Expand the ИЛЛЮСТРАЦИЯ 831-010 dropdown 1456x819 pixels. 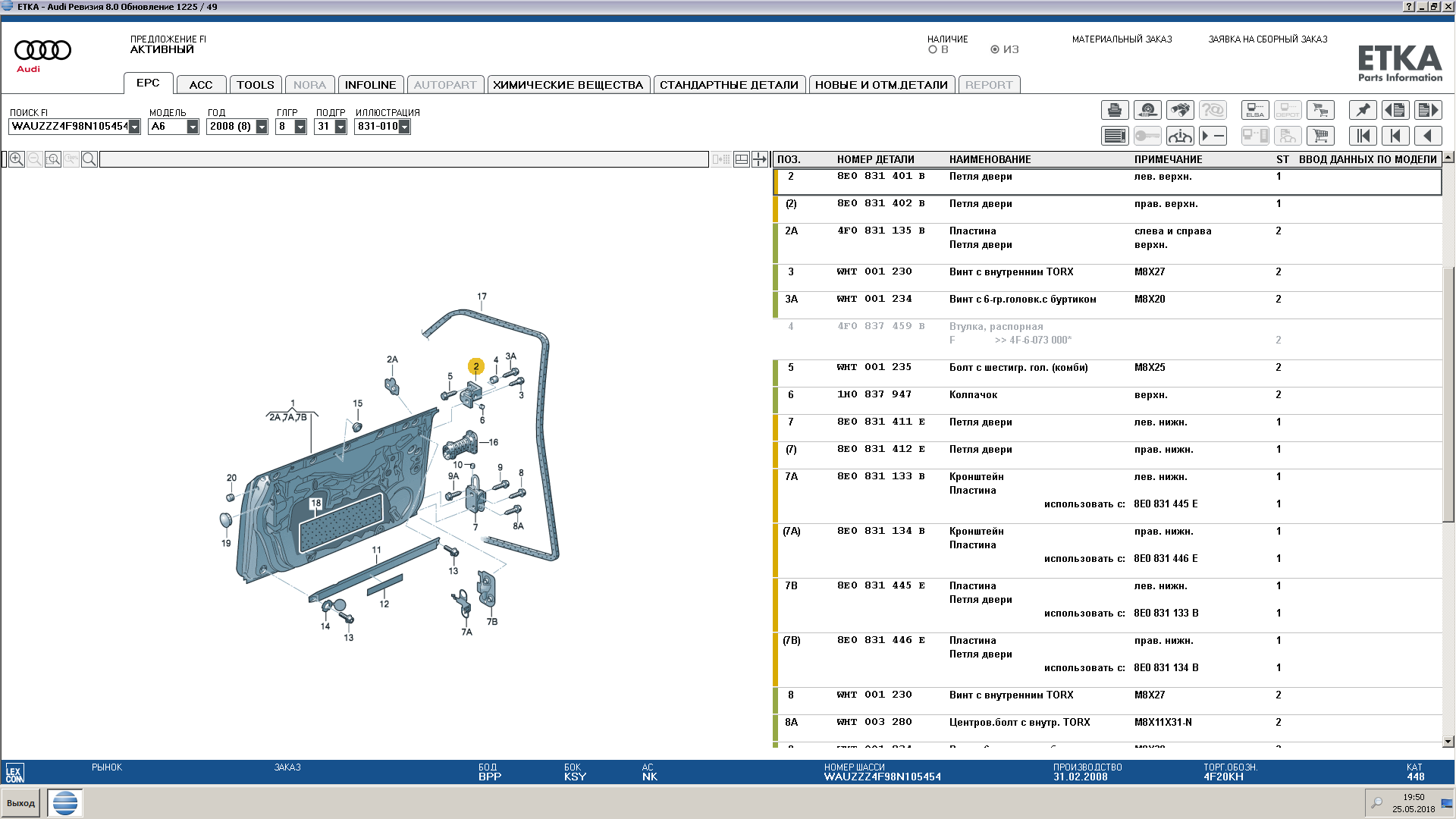pos(404,127)
